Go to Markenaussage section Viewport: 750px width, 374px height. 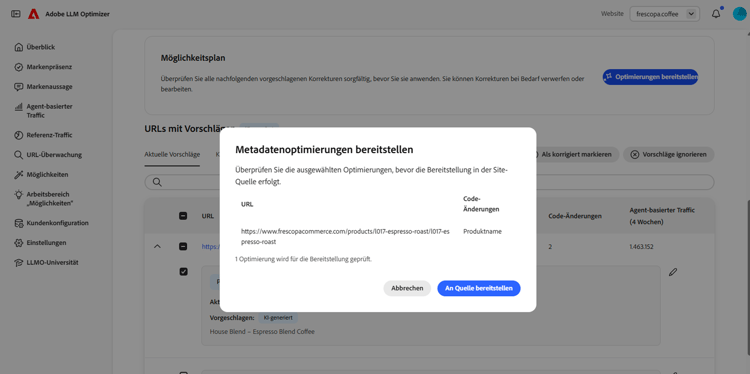click(x=50, y=87)
